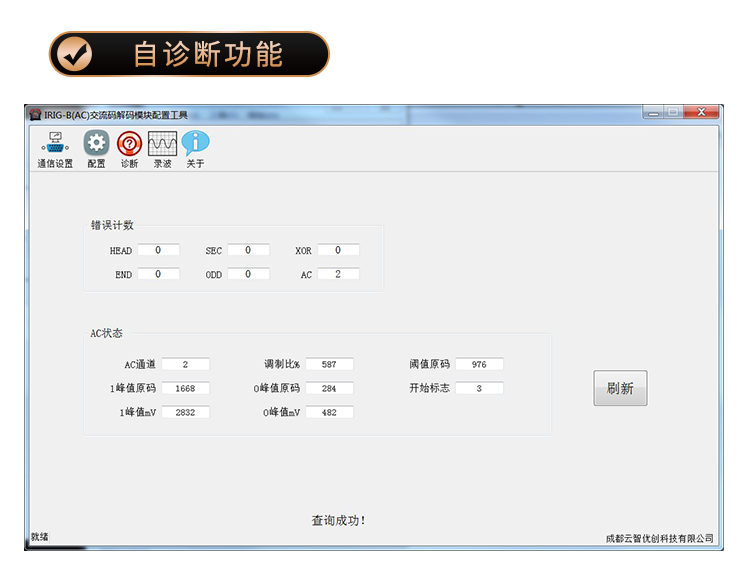Click the window title IRIG-B(AC)交流码解码模块配置工具
The image size is (750, 582).
[116, 115]
